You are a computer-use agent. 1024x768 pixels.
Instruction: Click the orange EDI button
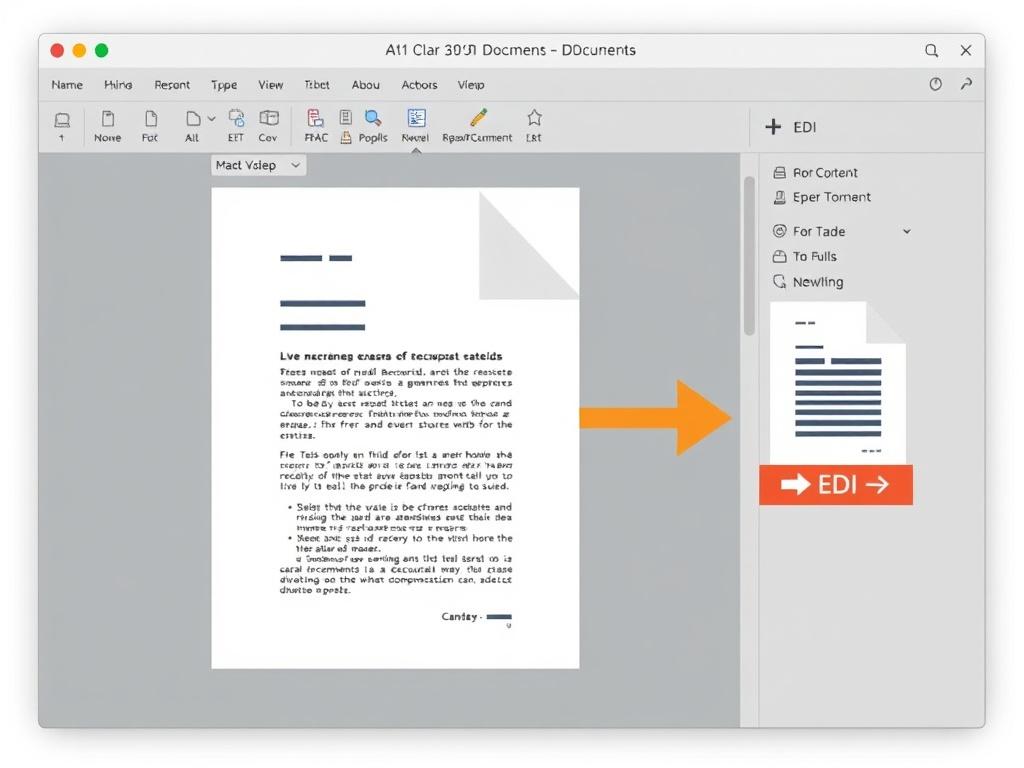tap(835, 485)
